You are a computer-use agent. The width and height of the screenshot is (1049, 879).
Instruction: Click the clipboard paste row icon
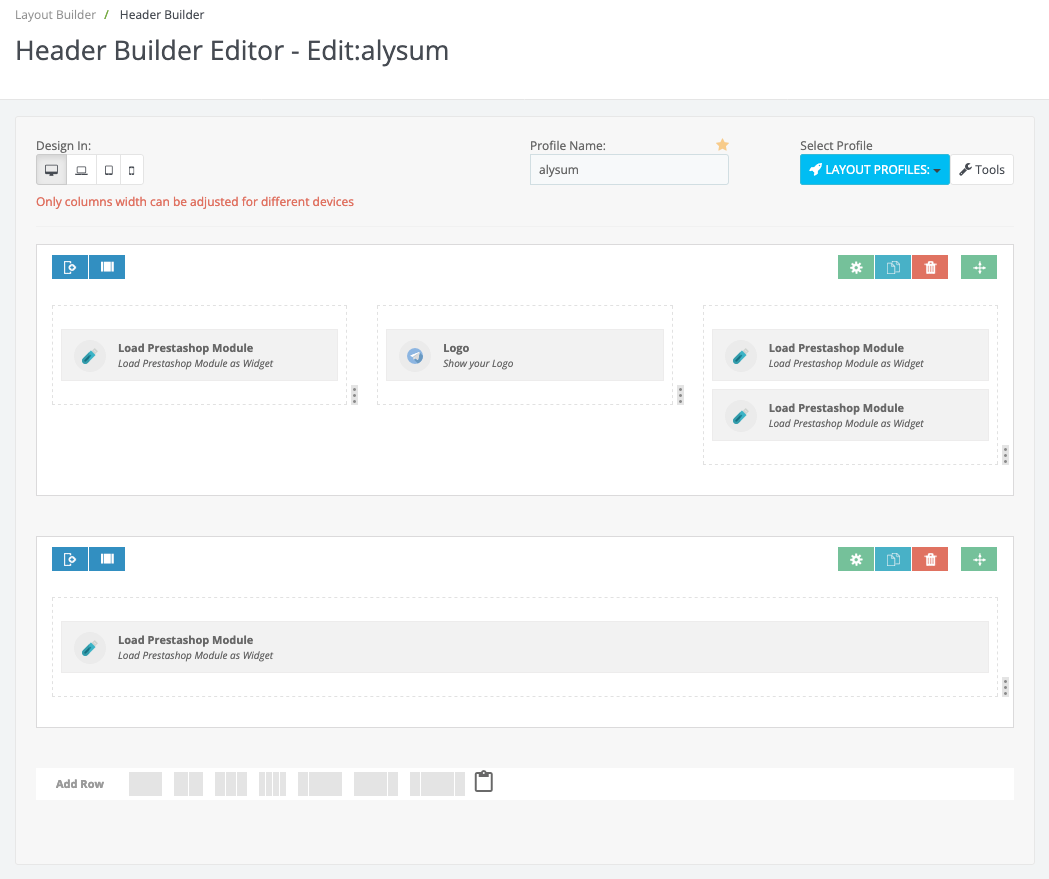coord(484,781)
